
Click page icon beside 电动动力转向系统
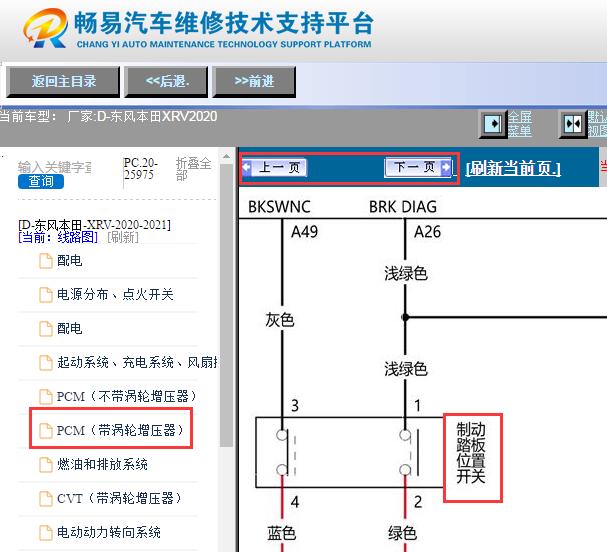point(46,533)
